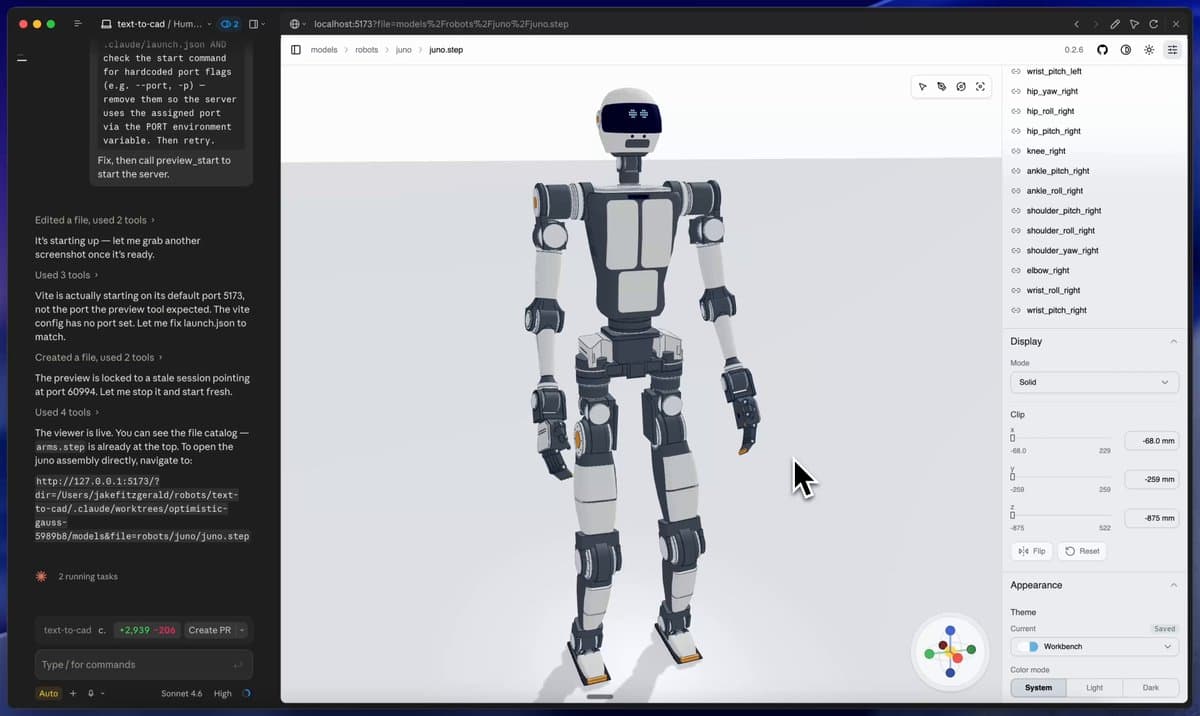Click the contrast circle icon beside GitHub
This screenshot has height=716, width=1200.
1126,50
